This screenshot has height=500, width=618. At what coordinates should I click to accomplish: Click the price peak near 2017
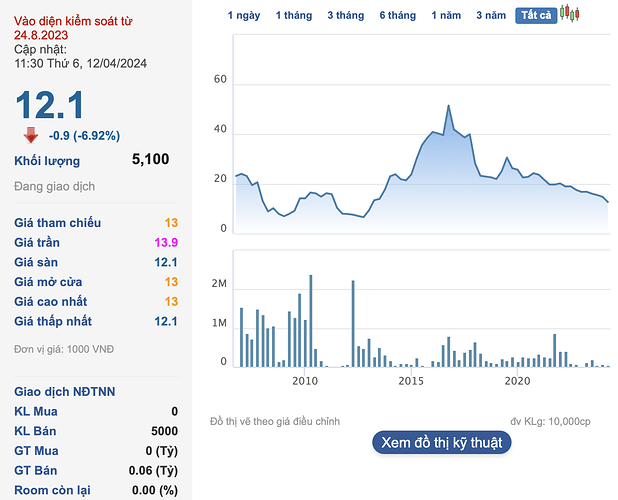click(x=448, y=106)
